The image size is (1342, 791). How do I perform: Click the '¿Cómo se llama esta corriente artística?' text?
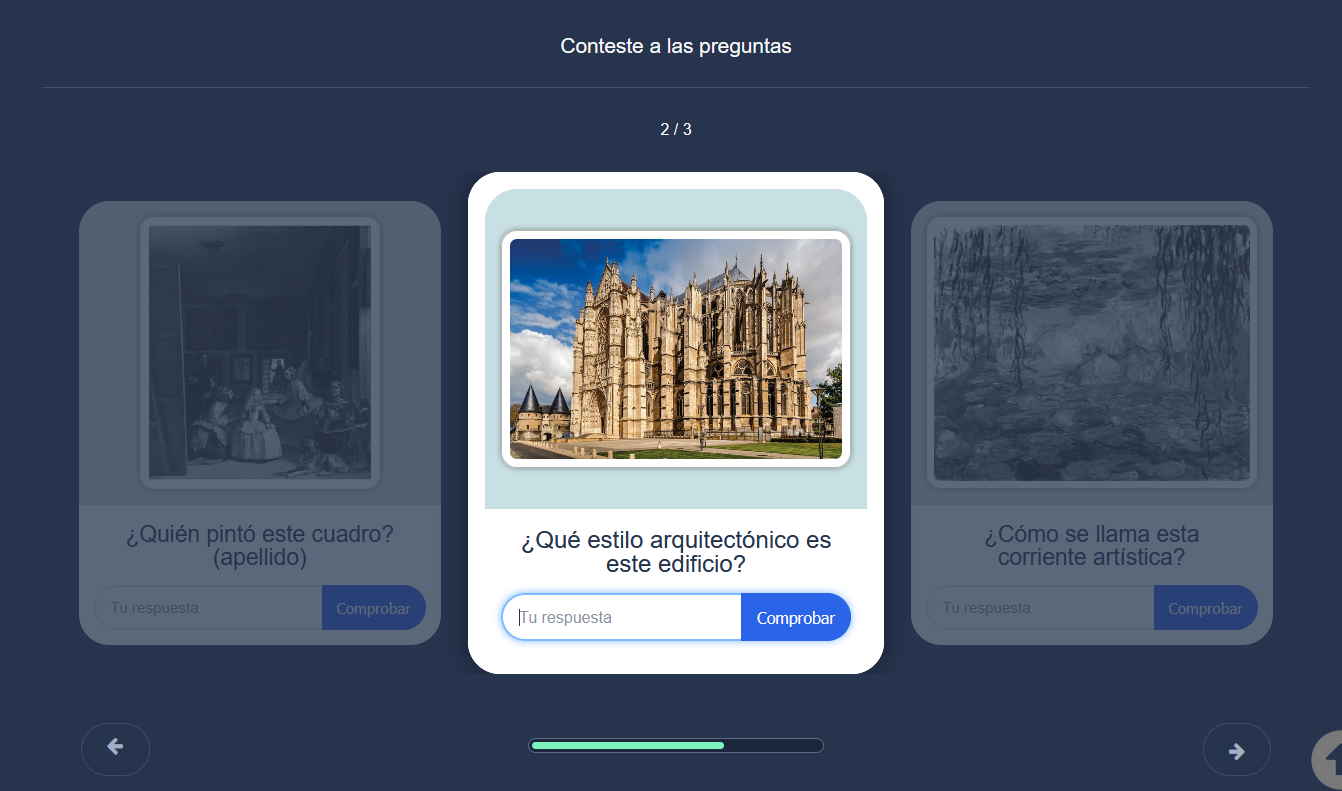tap(1091, 546)
